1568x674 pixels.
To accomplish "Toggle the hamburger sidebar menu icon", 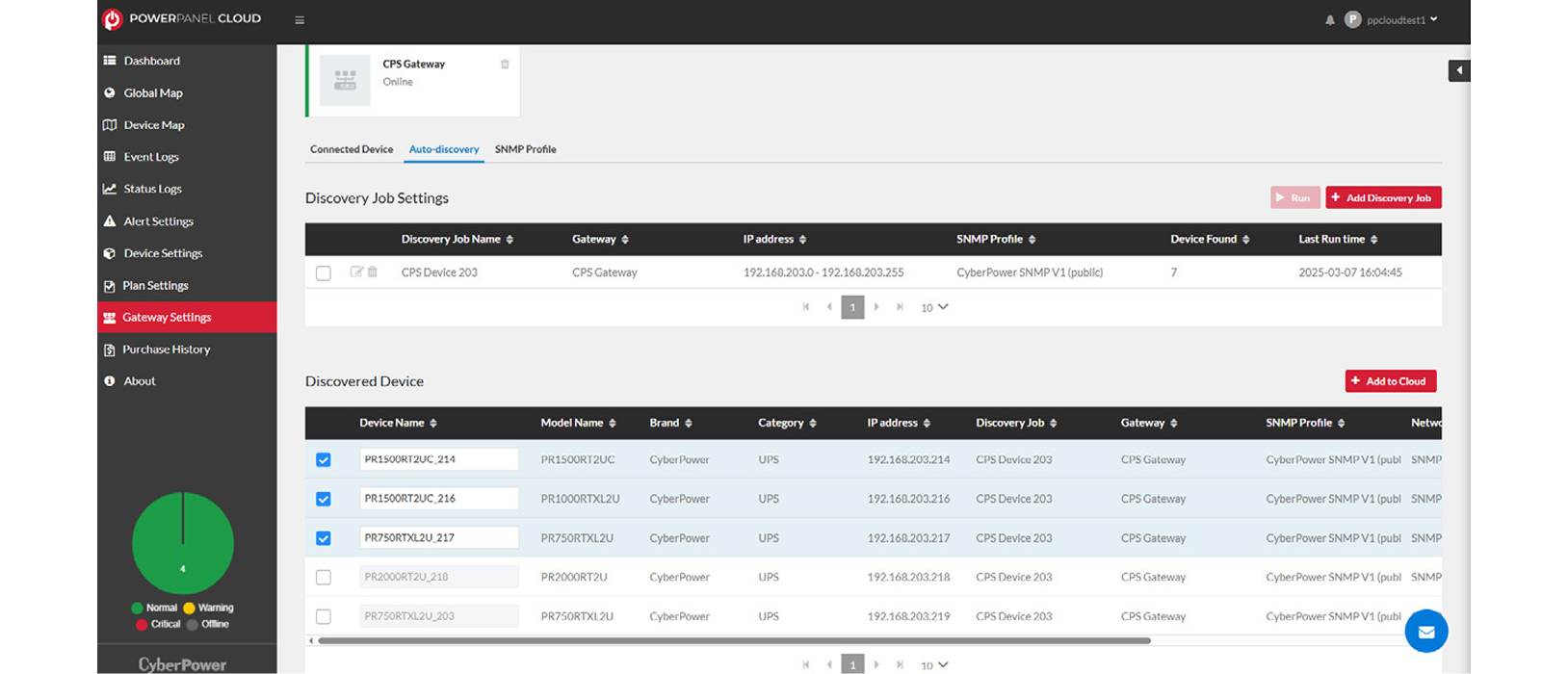I will point(300,20).
